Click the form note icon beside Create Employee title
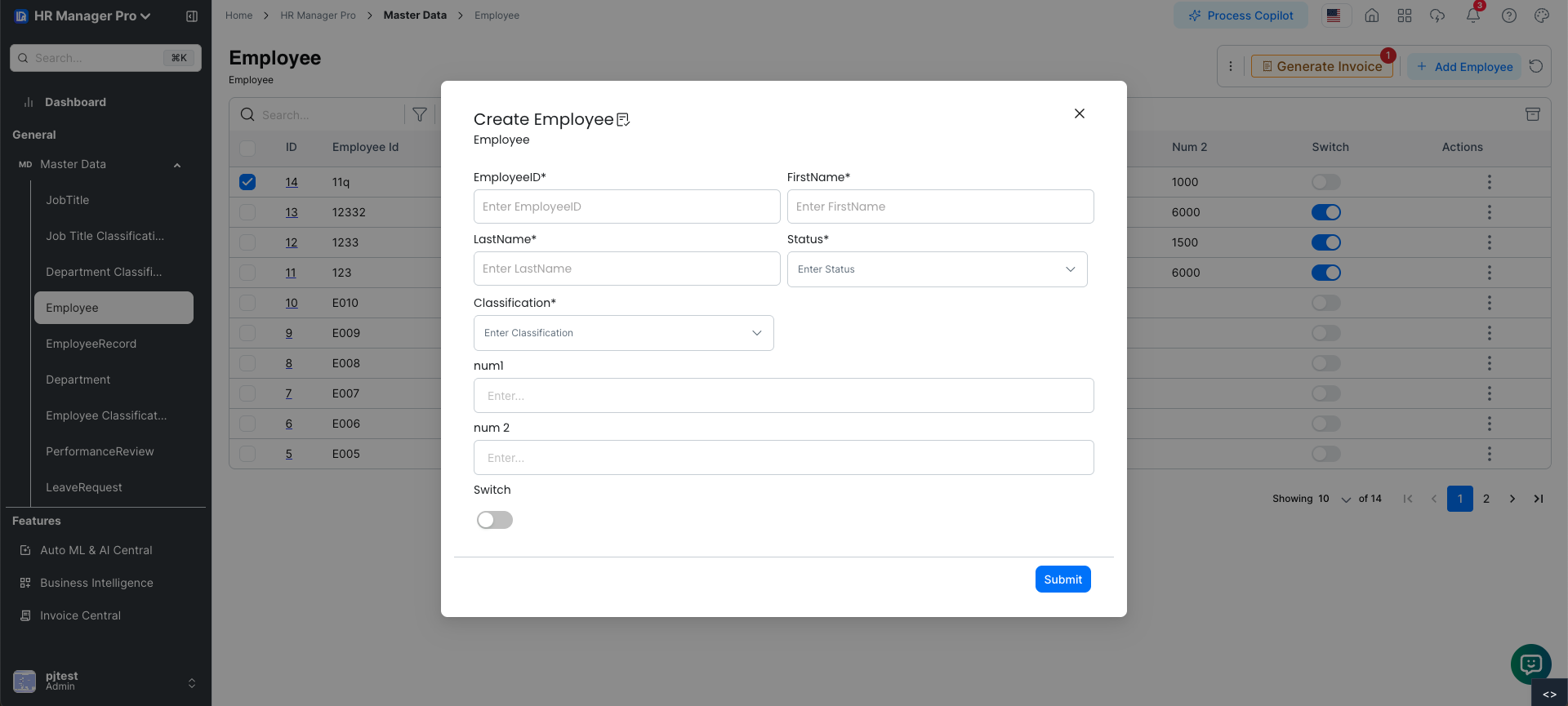The height and width of the screenshot is (706, 1568). [x=623, y=120]
